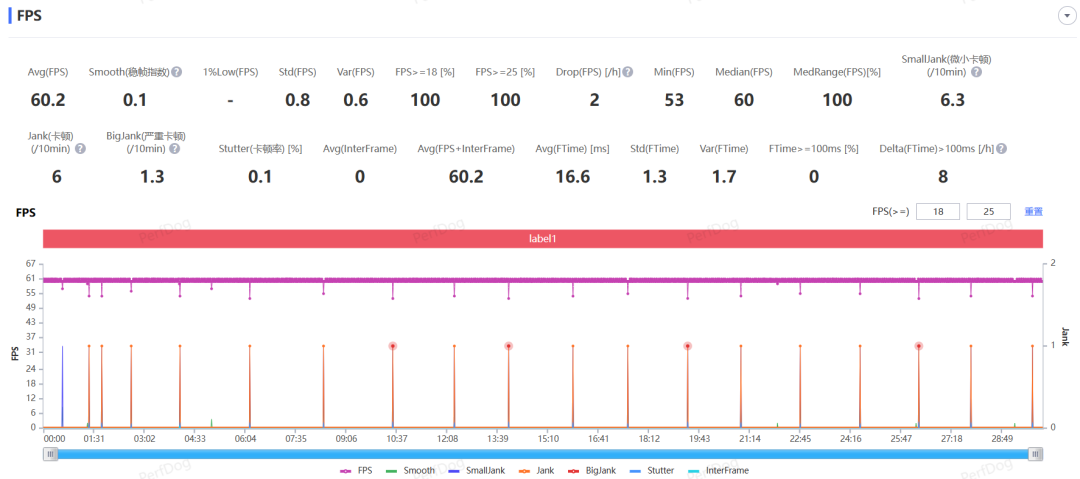
Task: Click the right handle of the time range slider
Action: coord(1036,453)
